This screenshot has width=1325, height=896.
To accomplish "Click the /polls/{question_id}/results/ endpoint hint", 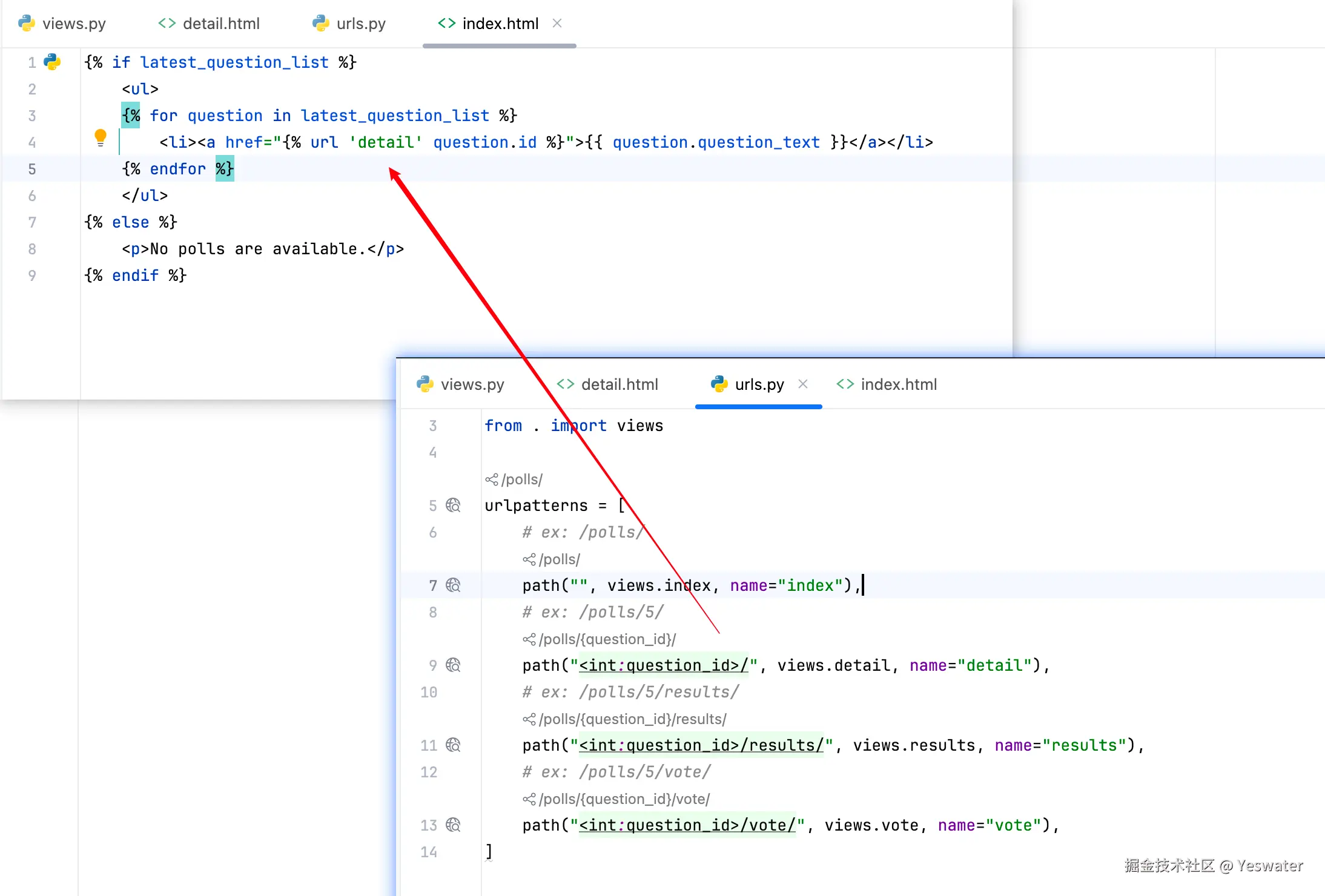I will click(x=625, y=719).
